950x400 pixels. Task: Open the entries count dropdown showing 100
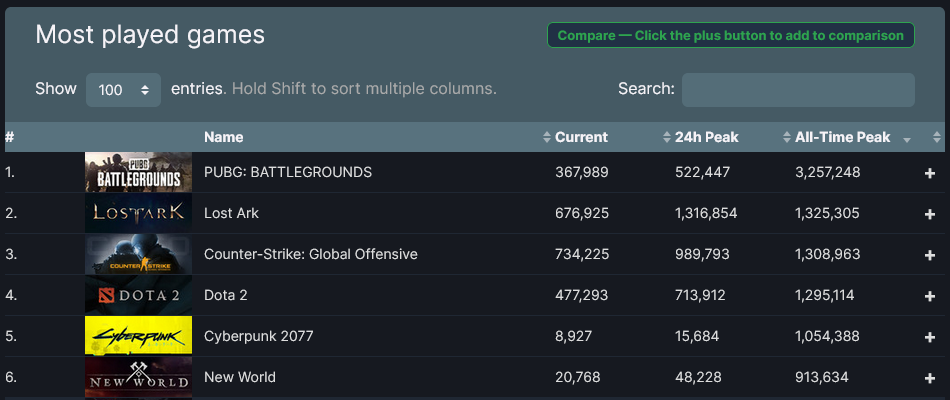coord(123,90)
